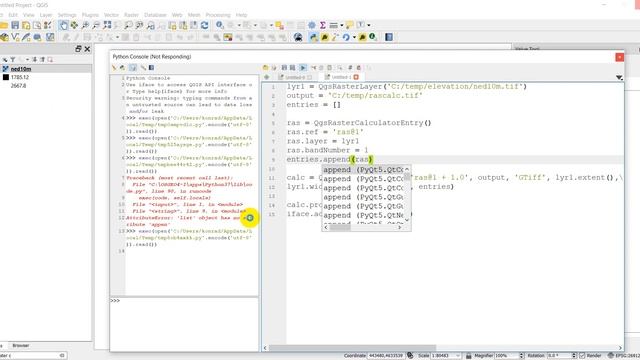Open the console Help book icon
Image resolution: width=640 pixels, height=360 pixels.
(151, 68)
